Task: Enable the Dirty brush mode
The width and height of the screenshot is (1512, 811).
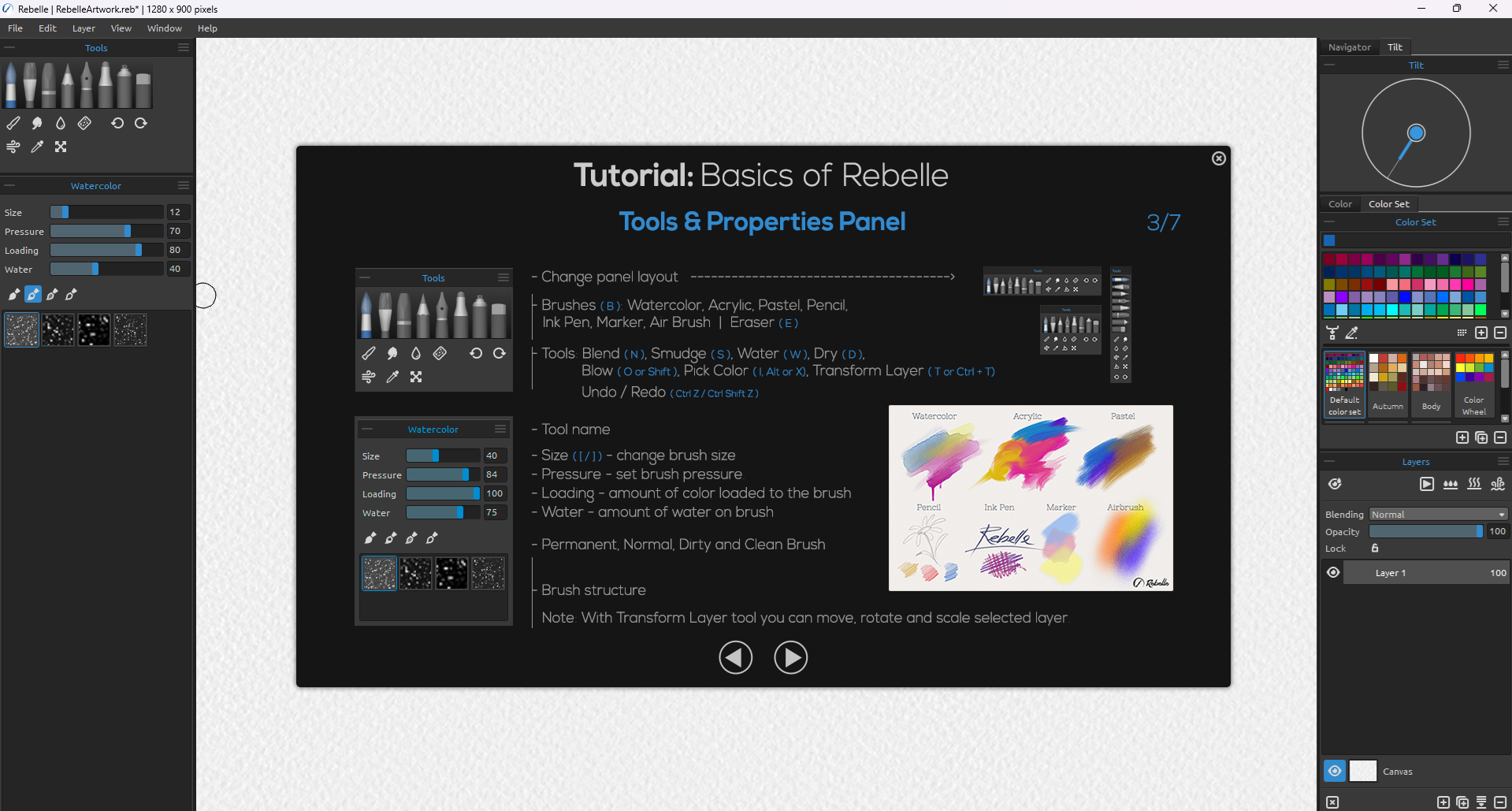Action: (x=52, y=294)
